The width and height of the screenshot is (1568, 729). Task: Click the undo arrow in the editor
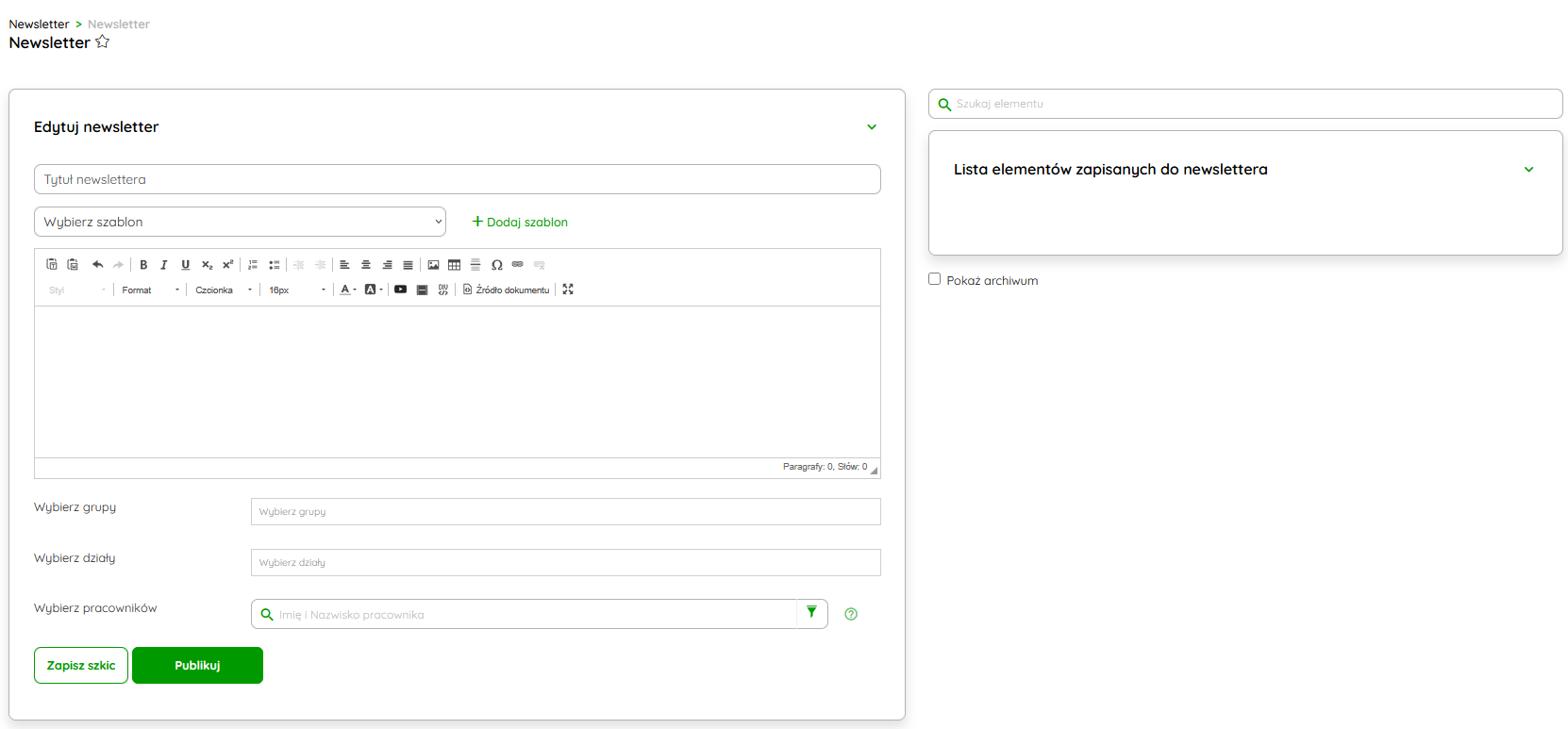pyautogui.click(x=97, y=265)
